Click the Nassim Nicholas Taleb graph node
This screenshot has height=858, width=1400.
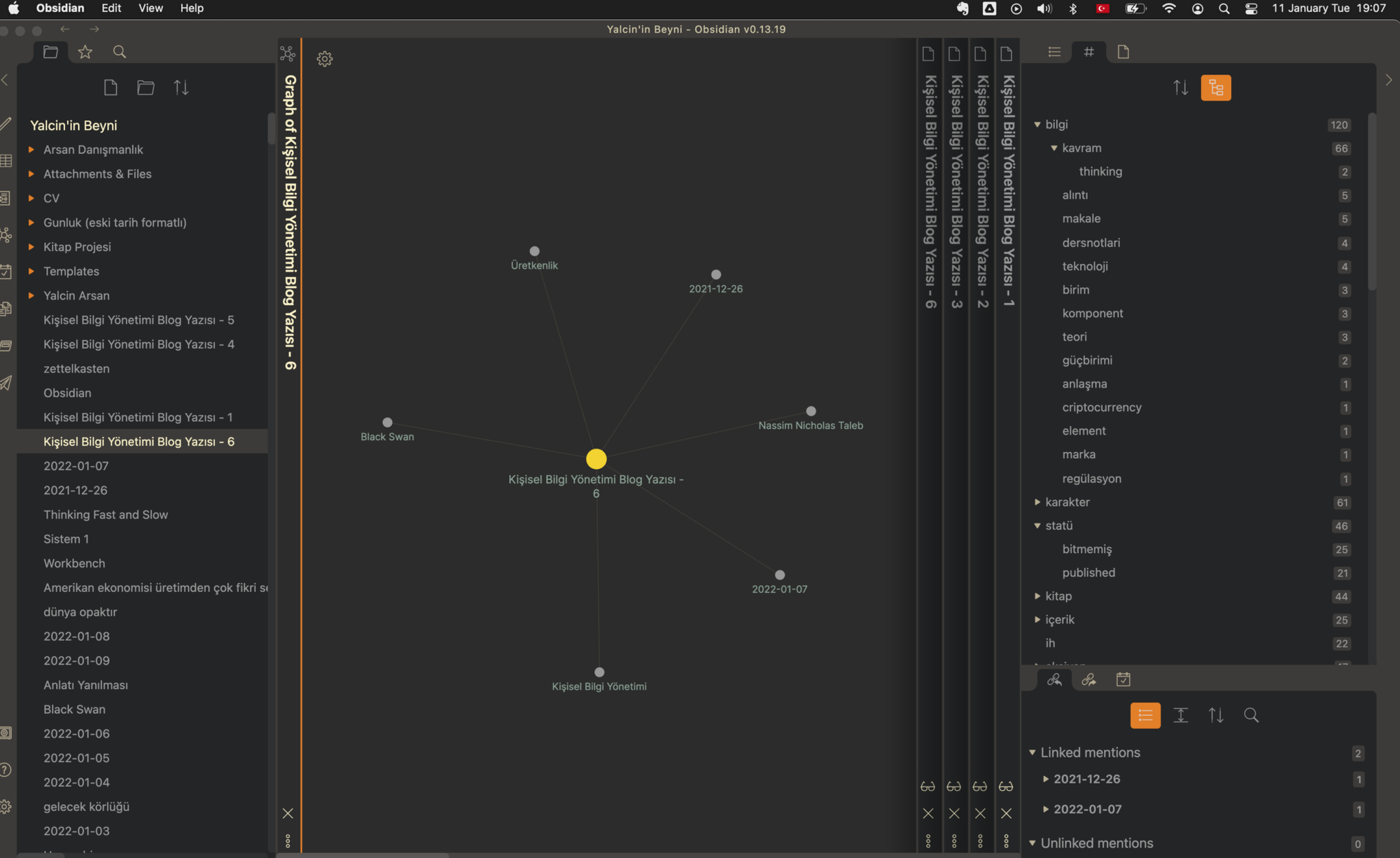[x=811, y=412]
